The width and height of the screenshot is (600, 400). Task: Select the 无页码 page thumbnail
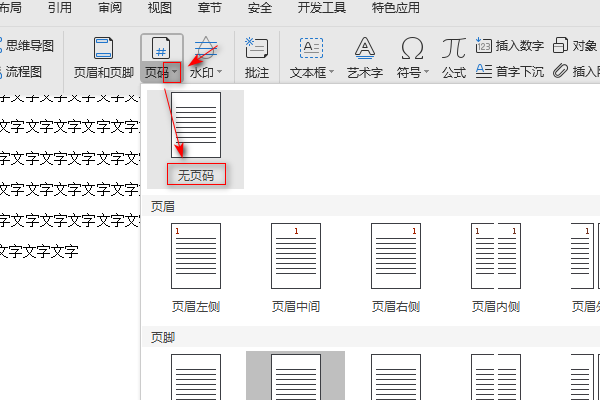[196, 125]
